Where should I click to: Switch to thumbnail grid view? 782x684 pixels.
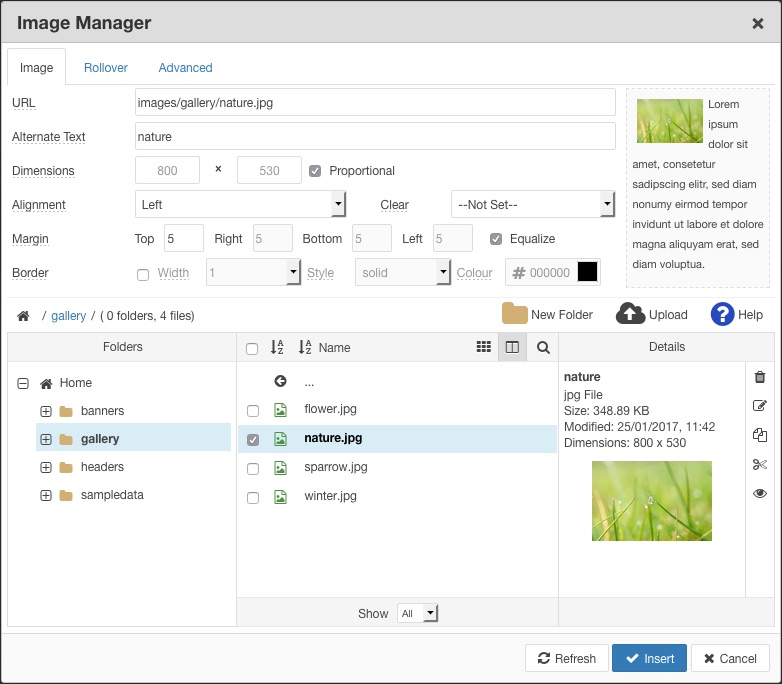[484, 347]
